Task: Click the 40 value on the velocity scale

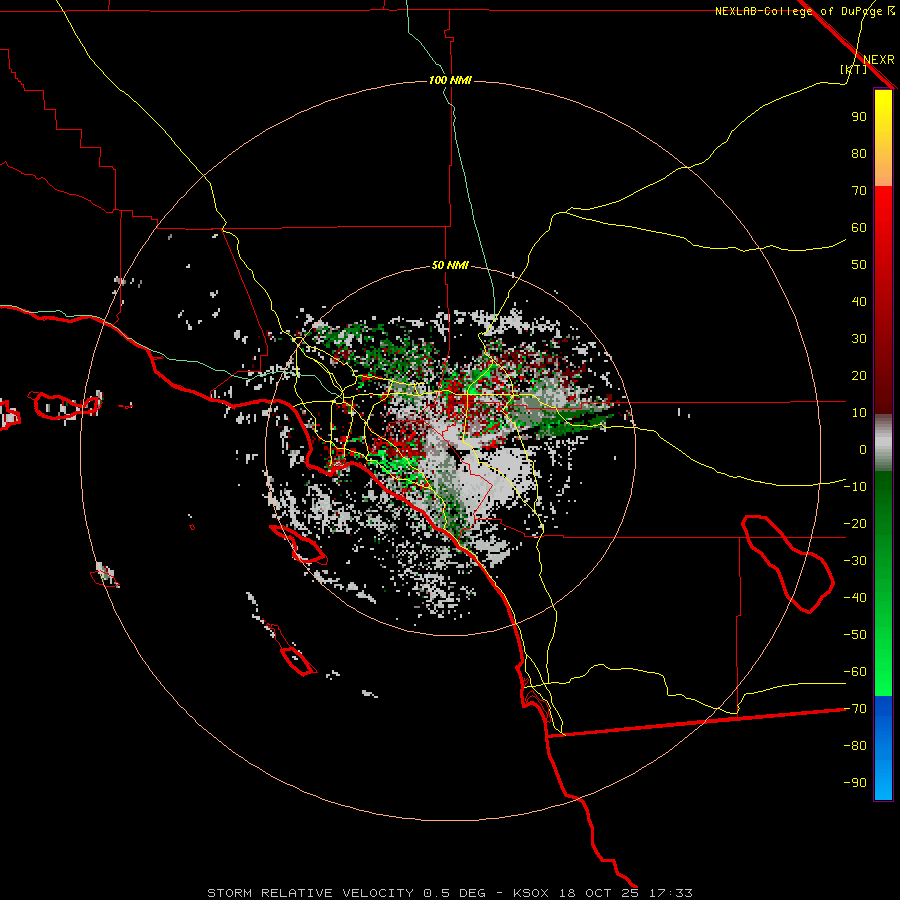Action: [x=859, y=301]
